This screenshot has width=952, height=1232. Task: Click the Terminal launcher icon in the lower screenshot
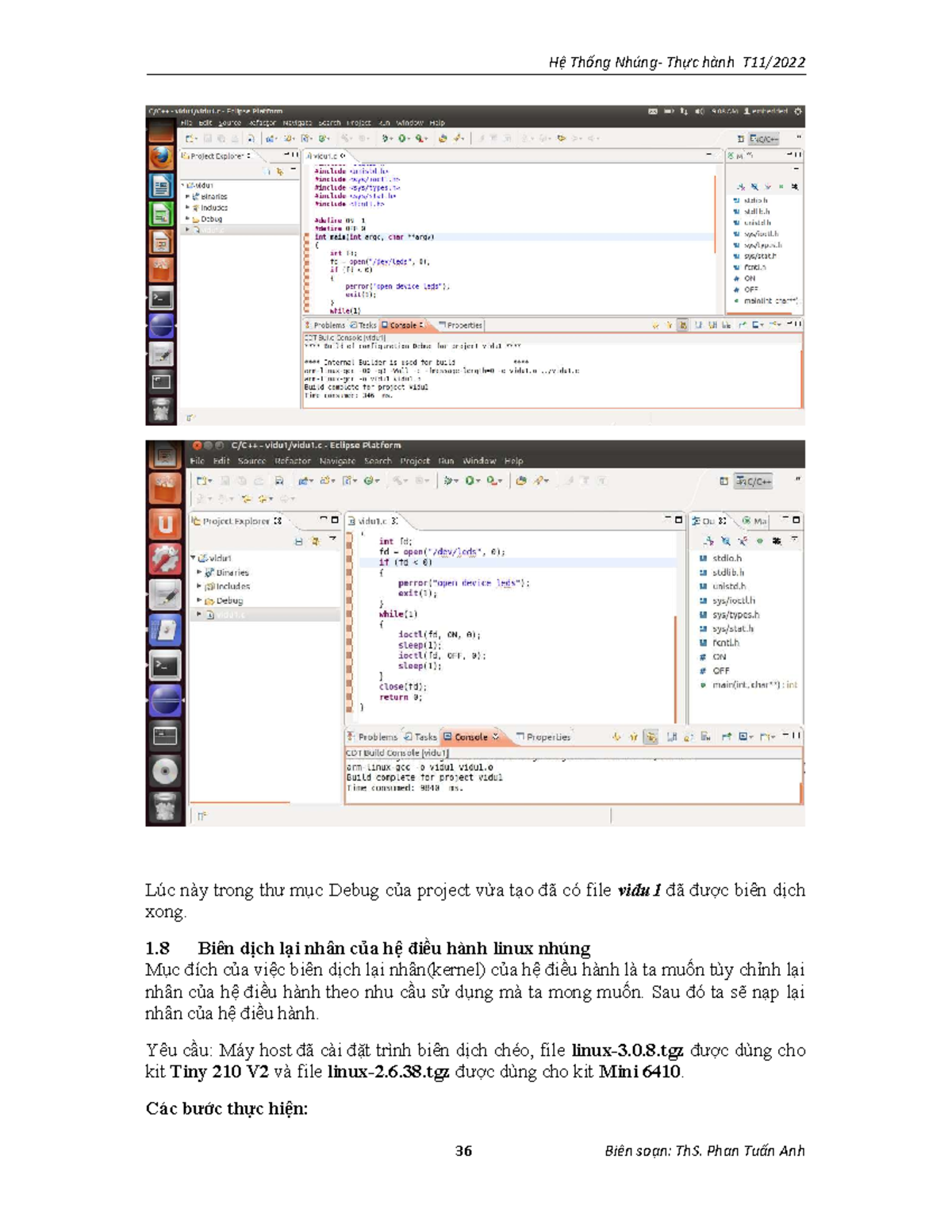pyautogui.click(x=165, y=666)
